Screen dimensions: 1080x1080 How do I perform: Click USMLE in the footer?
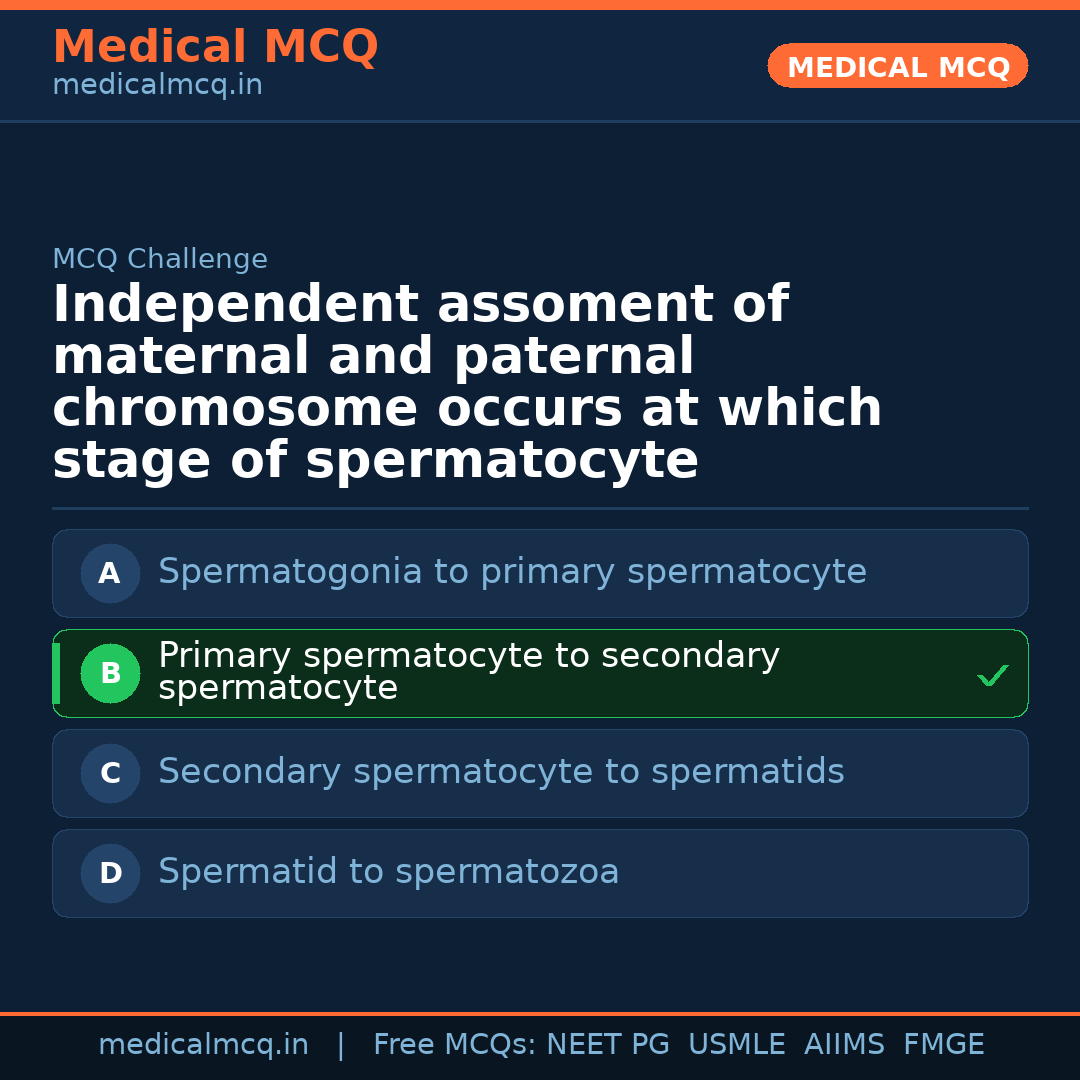737,1045
